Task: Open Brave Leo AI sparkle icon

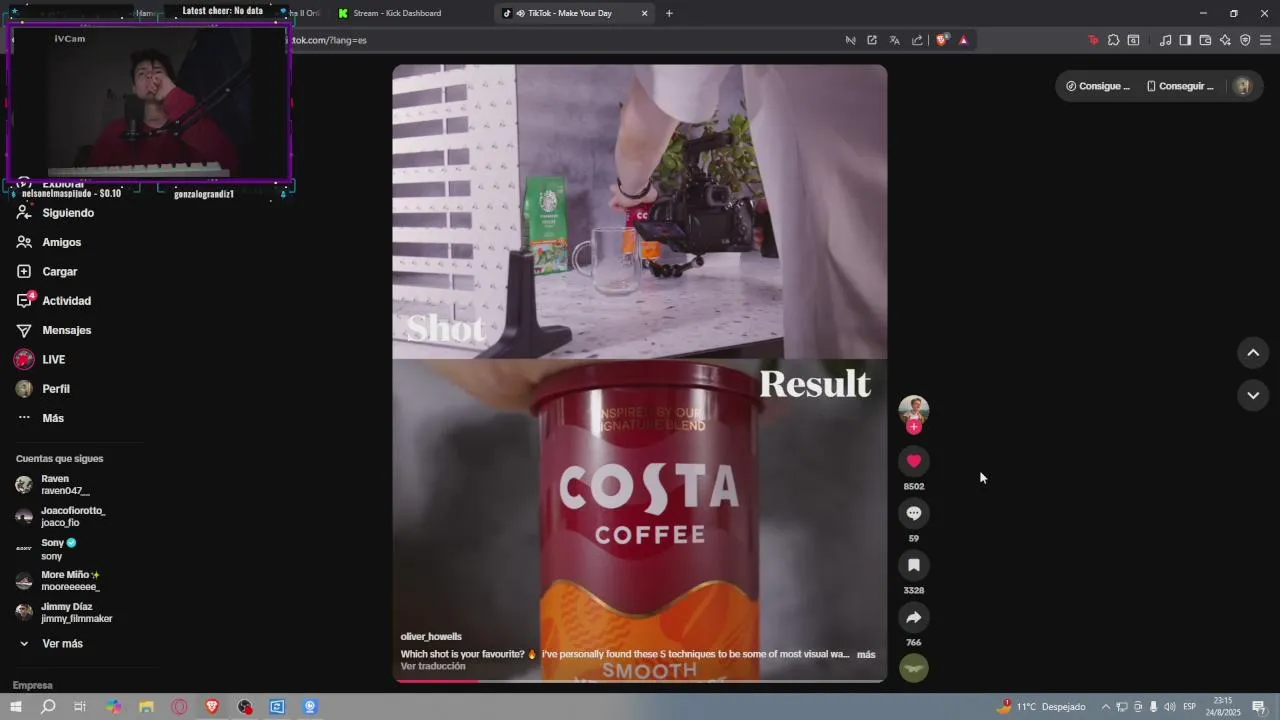Action: tap(1225, 40)
